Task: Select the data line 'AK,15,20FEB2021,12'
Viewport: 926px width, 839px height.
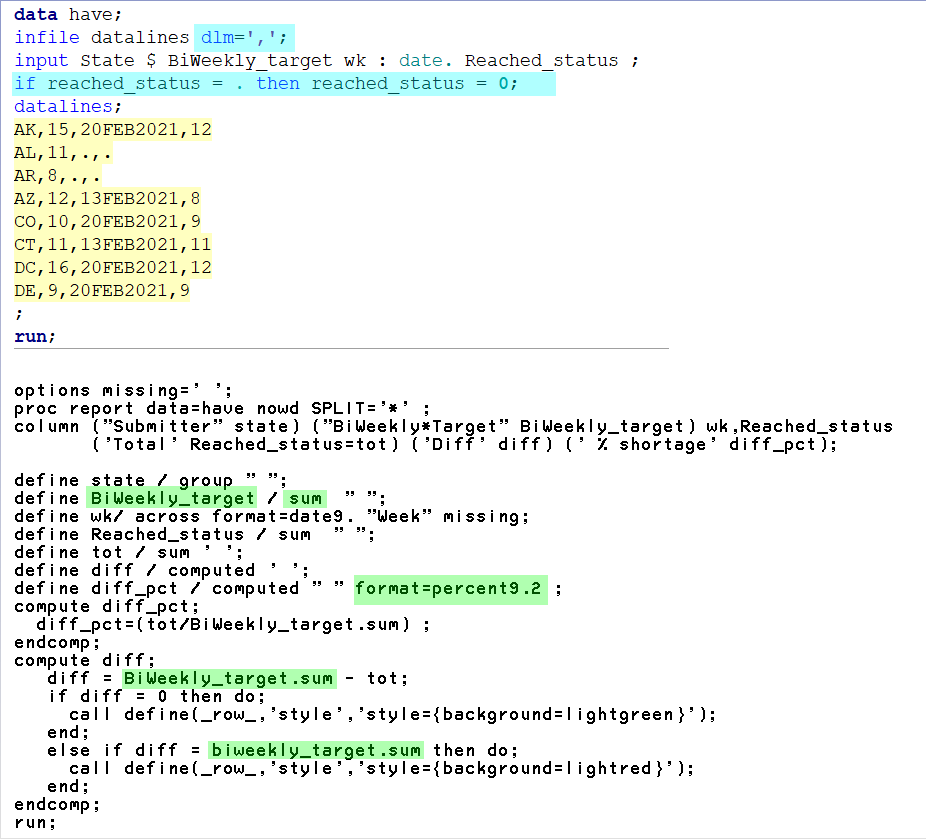Action: [x=110, y=129]
